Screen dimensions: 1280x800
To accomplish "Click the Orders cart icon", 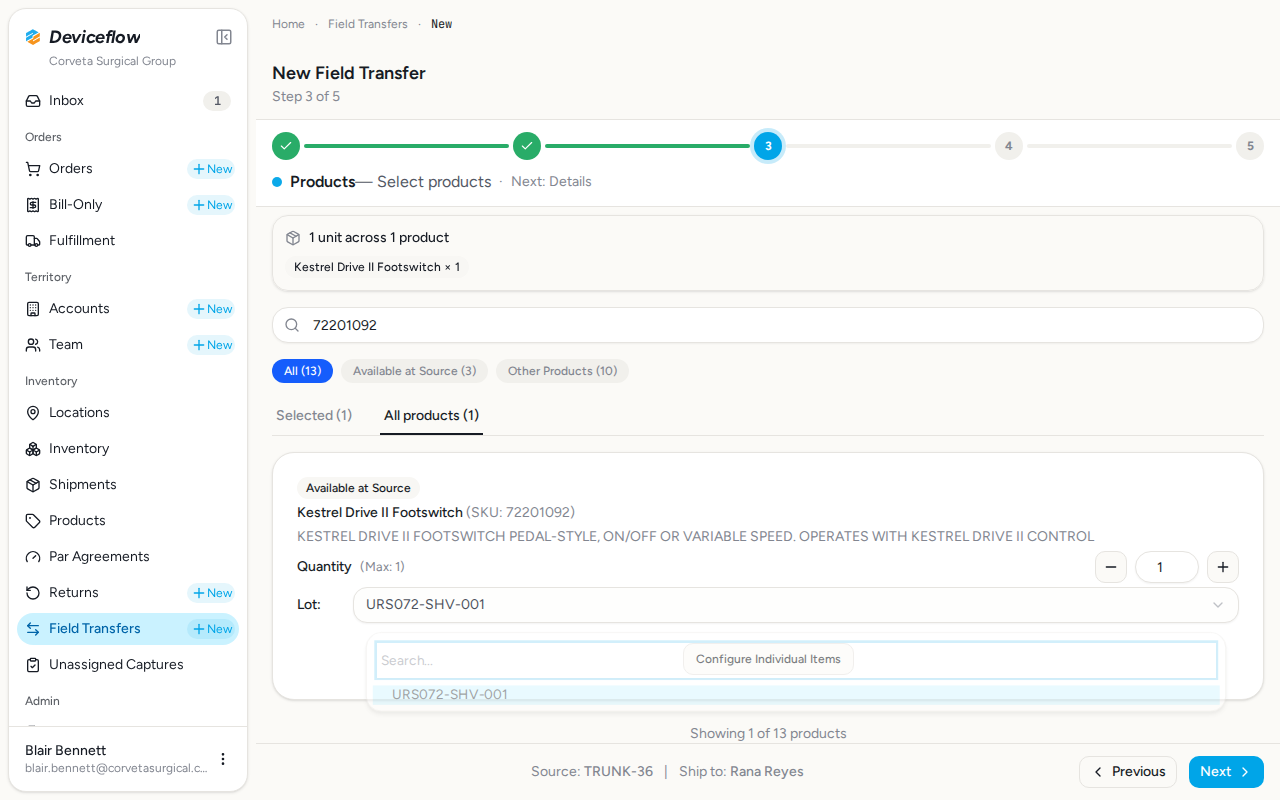I will tap(33, 169).
